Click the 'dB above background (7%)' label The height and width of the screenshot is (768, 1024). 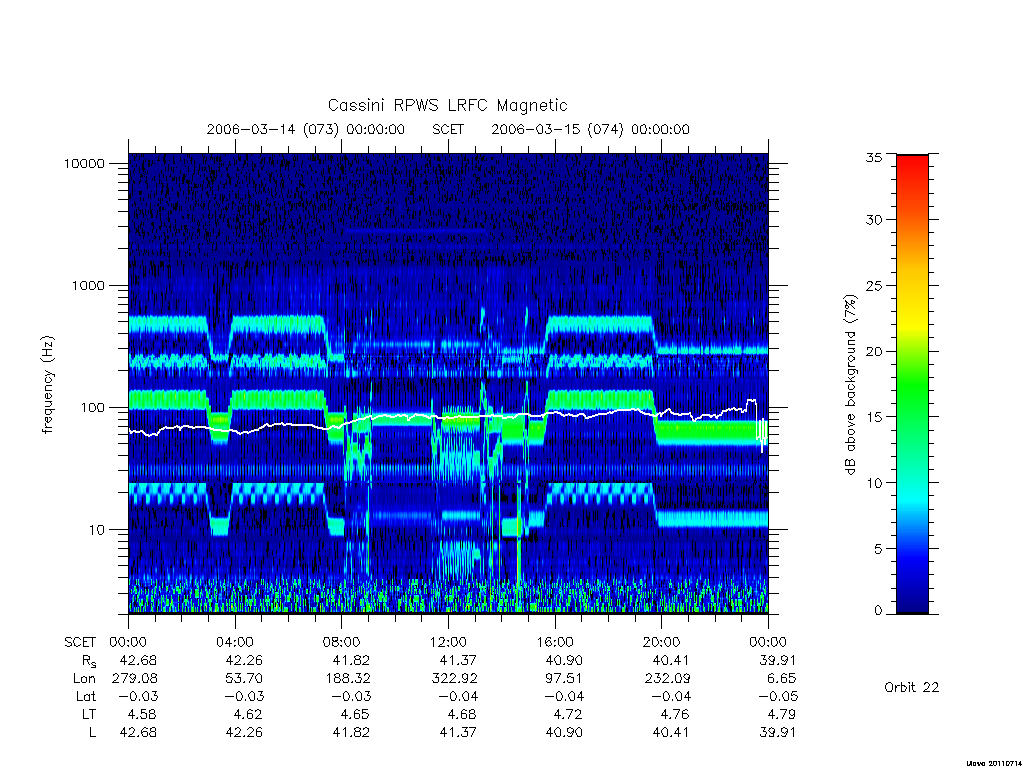tap(850, 384)
